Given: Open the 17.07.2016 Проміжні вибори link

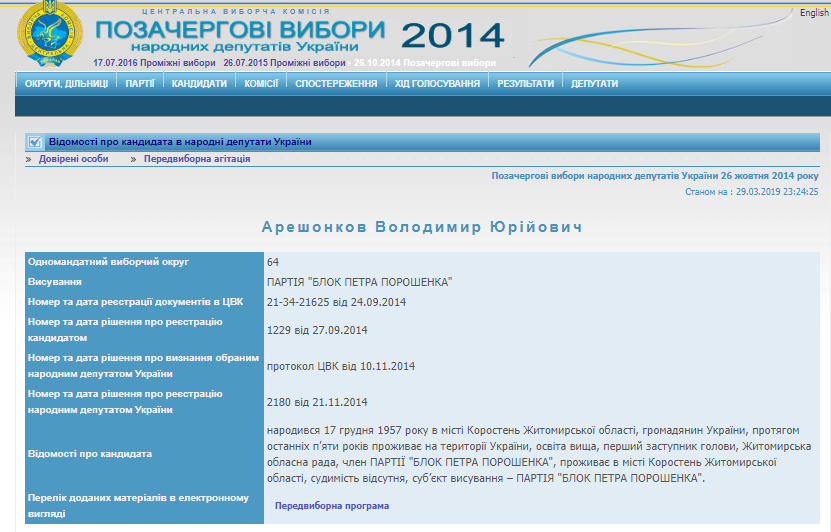Looking at the screenshot, I should pos(154,62).
